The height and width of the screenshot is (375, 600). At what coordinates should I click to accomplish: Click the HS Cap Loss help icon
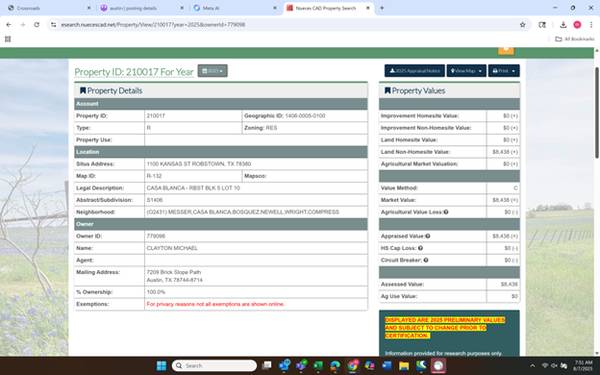tap(421, 248)
